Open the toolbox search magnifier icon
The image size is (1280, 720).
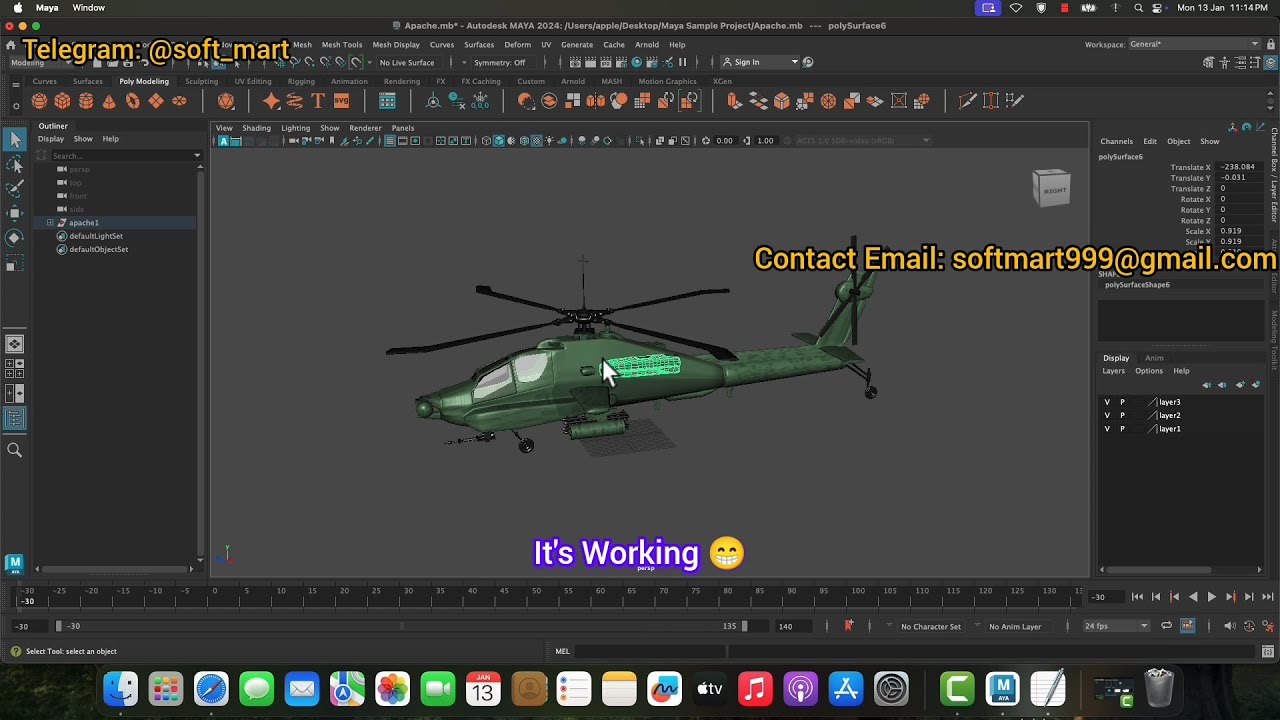pyautogui.click(x=14, y=450)
